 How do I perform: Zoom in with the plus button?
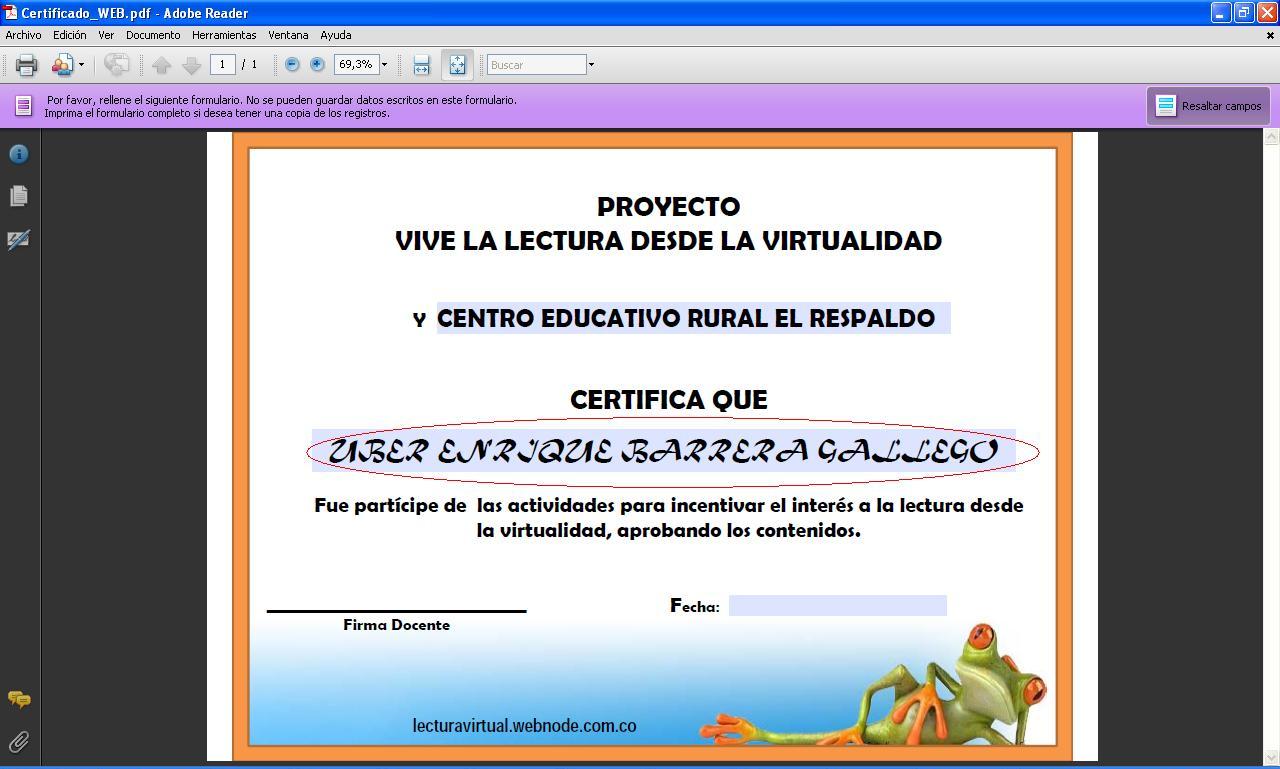[317, 64]
